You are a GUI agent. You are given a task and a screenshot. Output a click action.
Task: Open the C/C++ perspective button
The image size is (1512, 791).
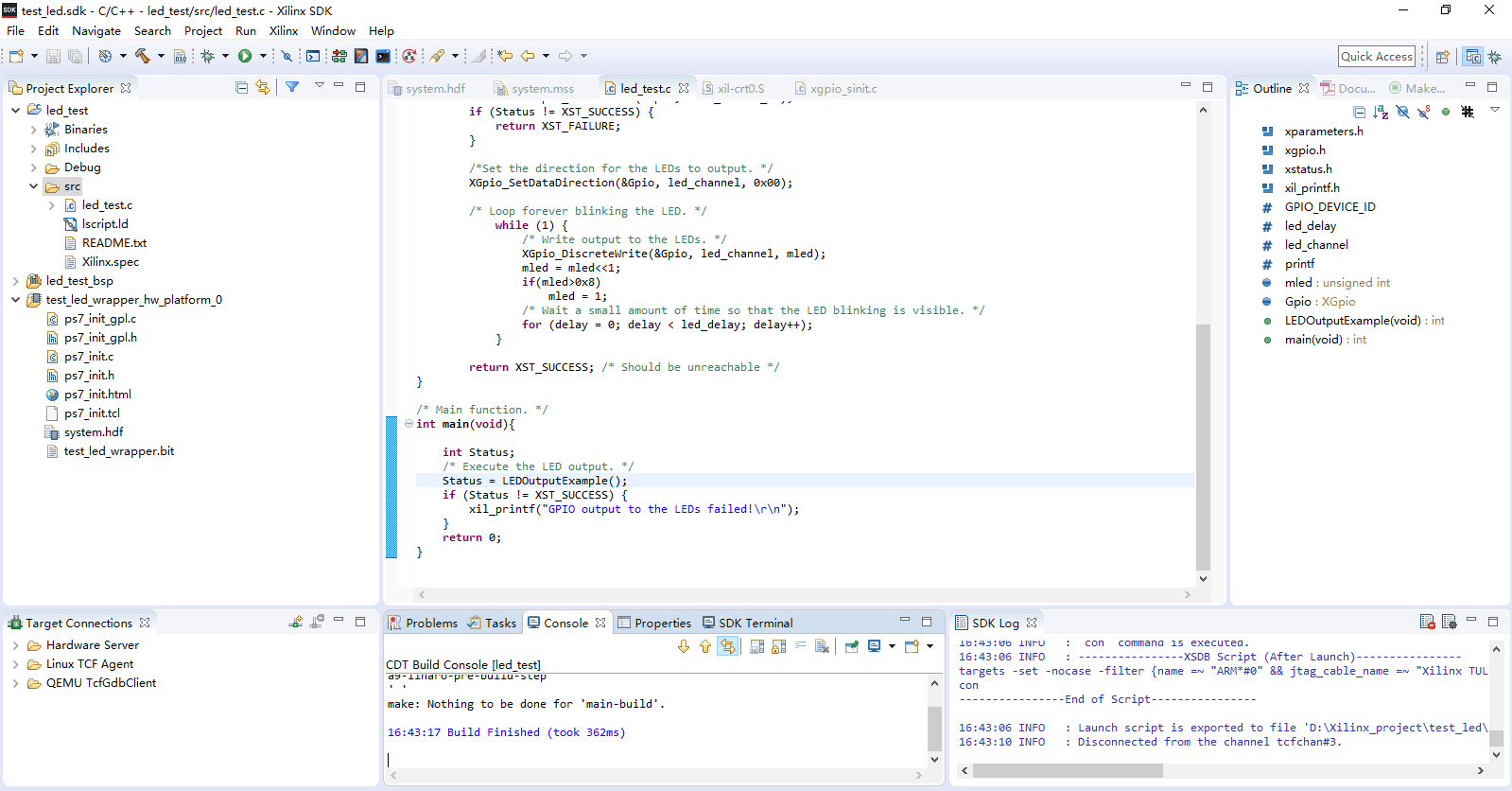1472,56
